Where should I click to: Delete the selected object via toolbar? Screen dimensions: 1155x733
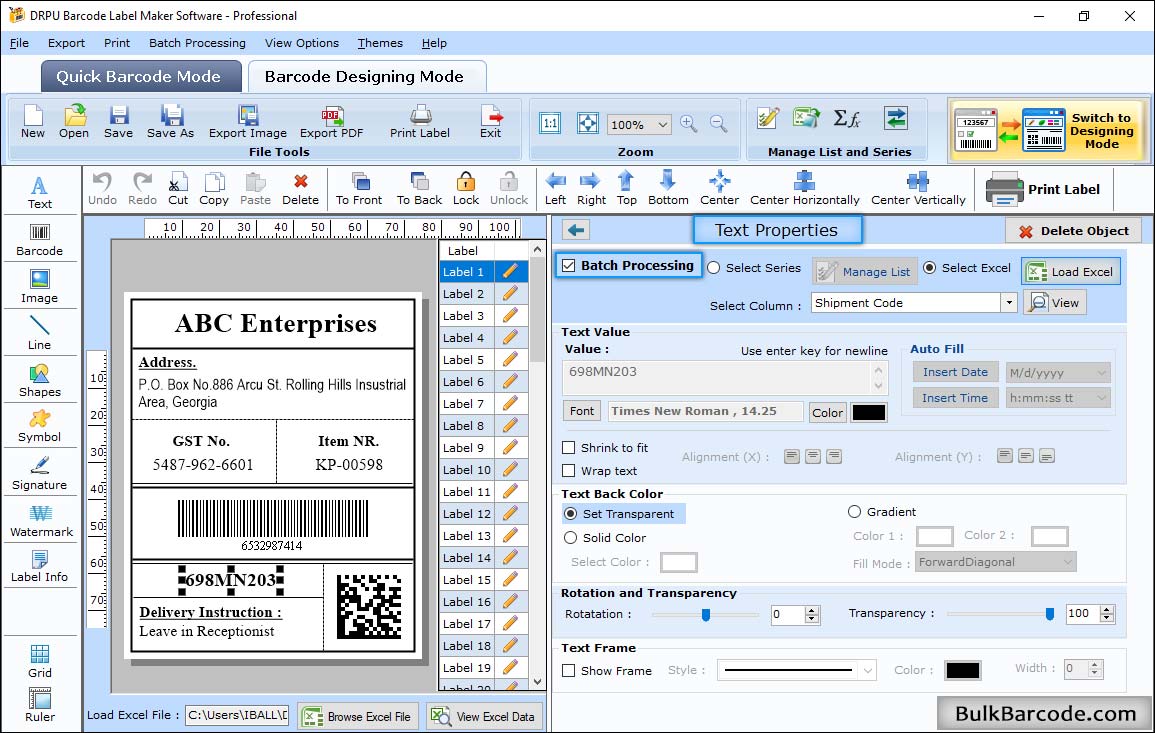pyautogui.click(x=301, y=189)
